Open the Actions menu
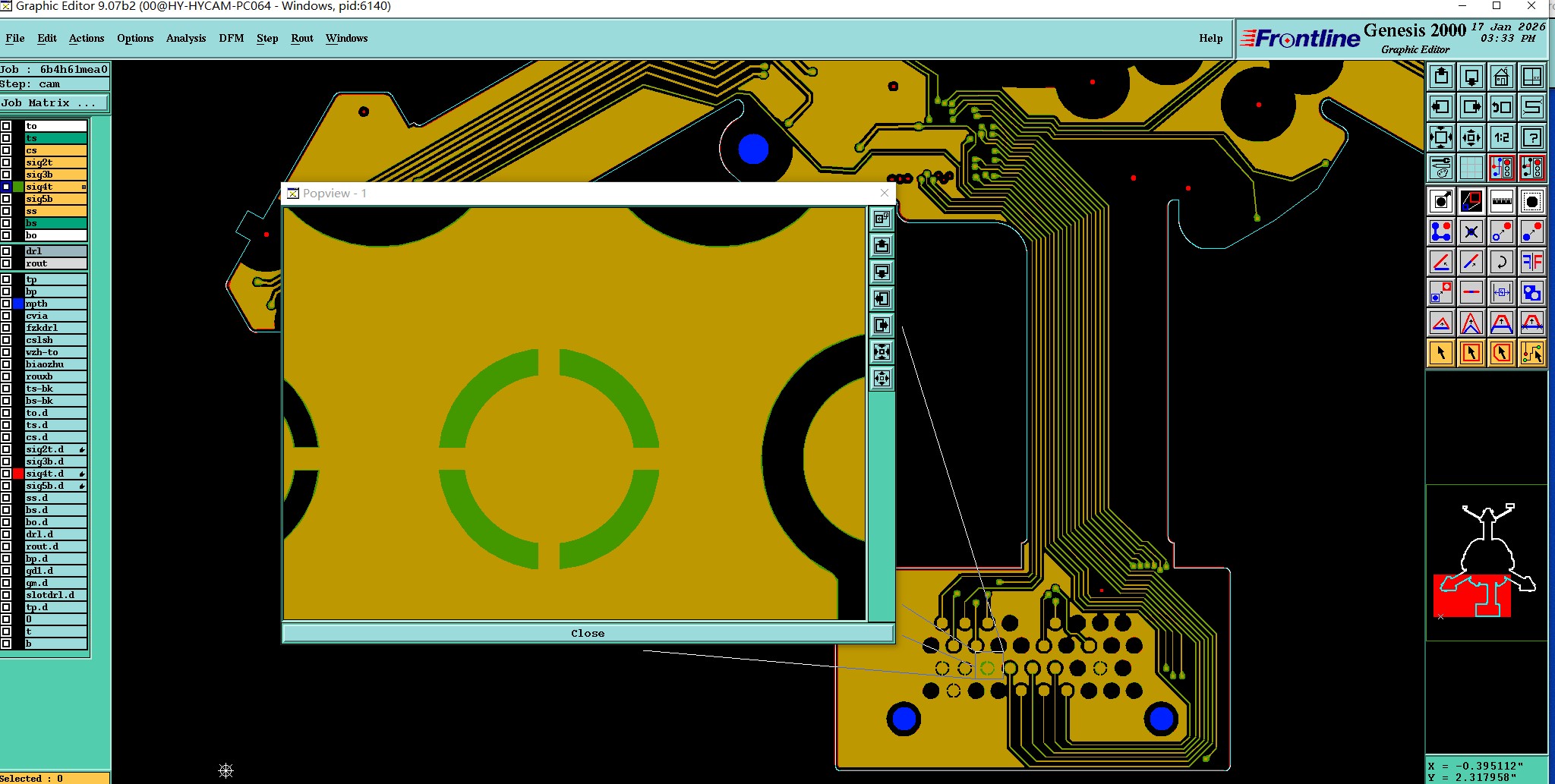Image resolution: width=1555 pixels, height=784 pixels. tap(87, 38)
